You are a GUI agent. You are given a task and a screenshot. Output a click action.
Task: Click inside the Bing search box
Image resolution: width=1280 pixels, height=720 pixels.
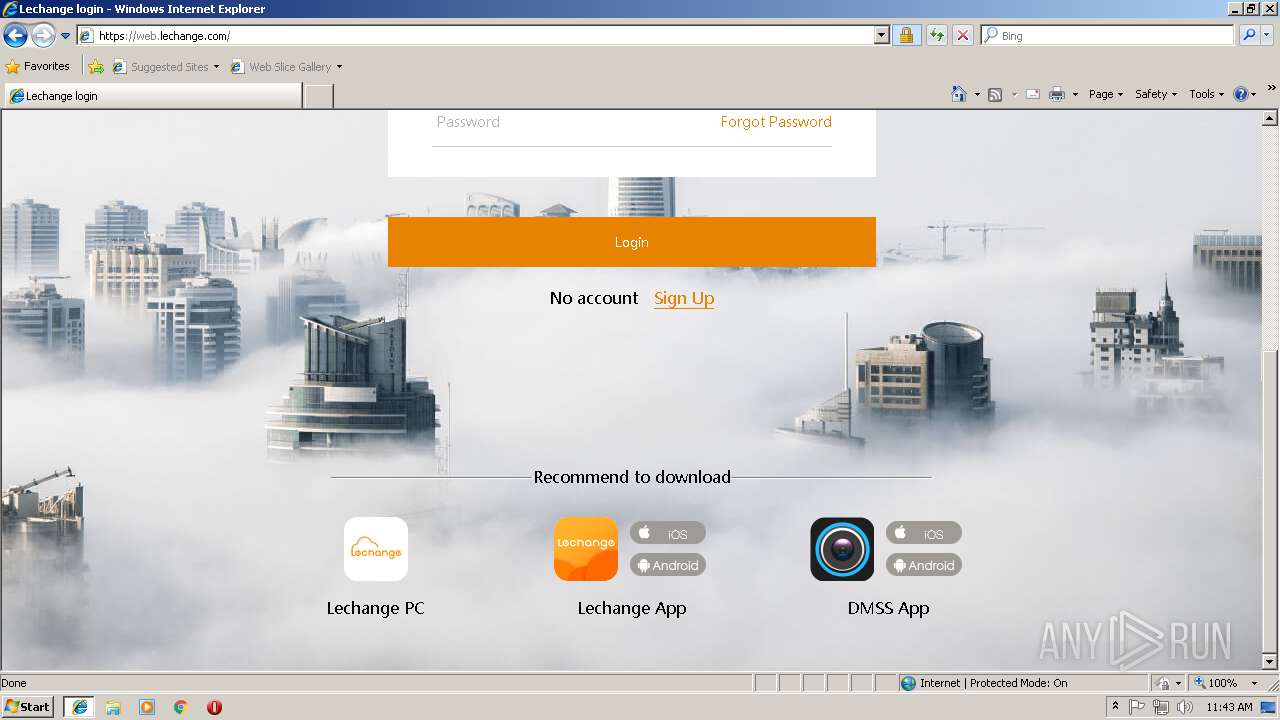1108,36
